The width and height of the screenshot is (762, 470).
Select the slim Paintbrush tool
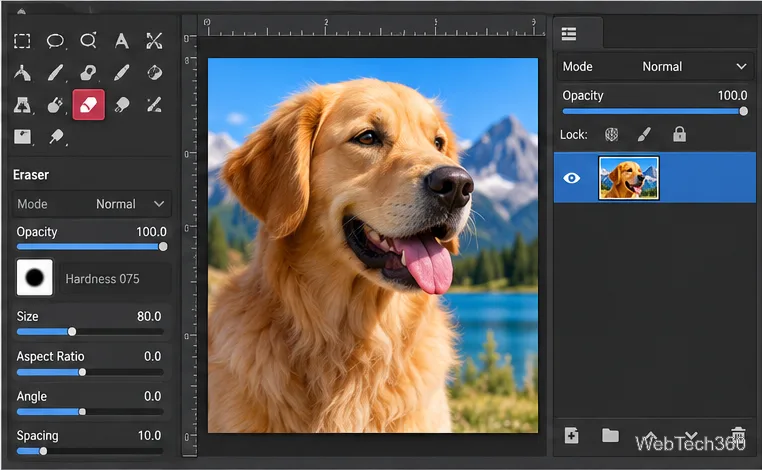pos(55,73)
